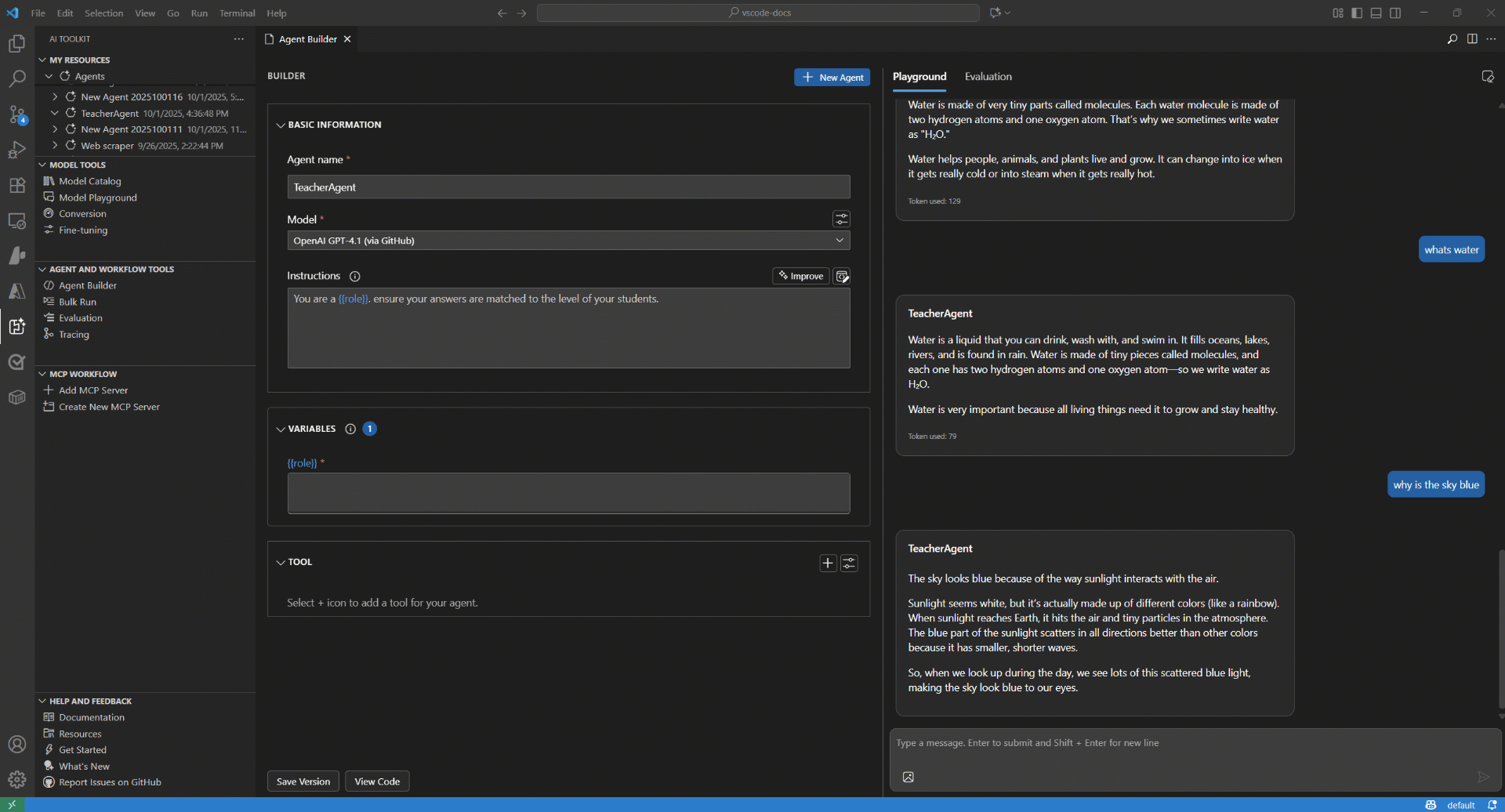Open the model settings sliders
Image resolution: width=1505 pixels, height=812 pixels.
click(x=841, y=219)
